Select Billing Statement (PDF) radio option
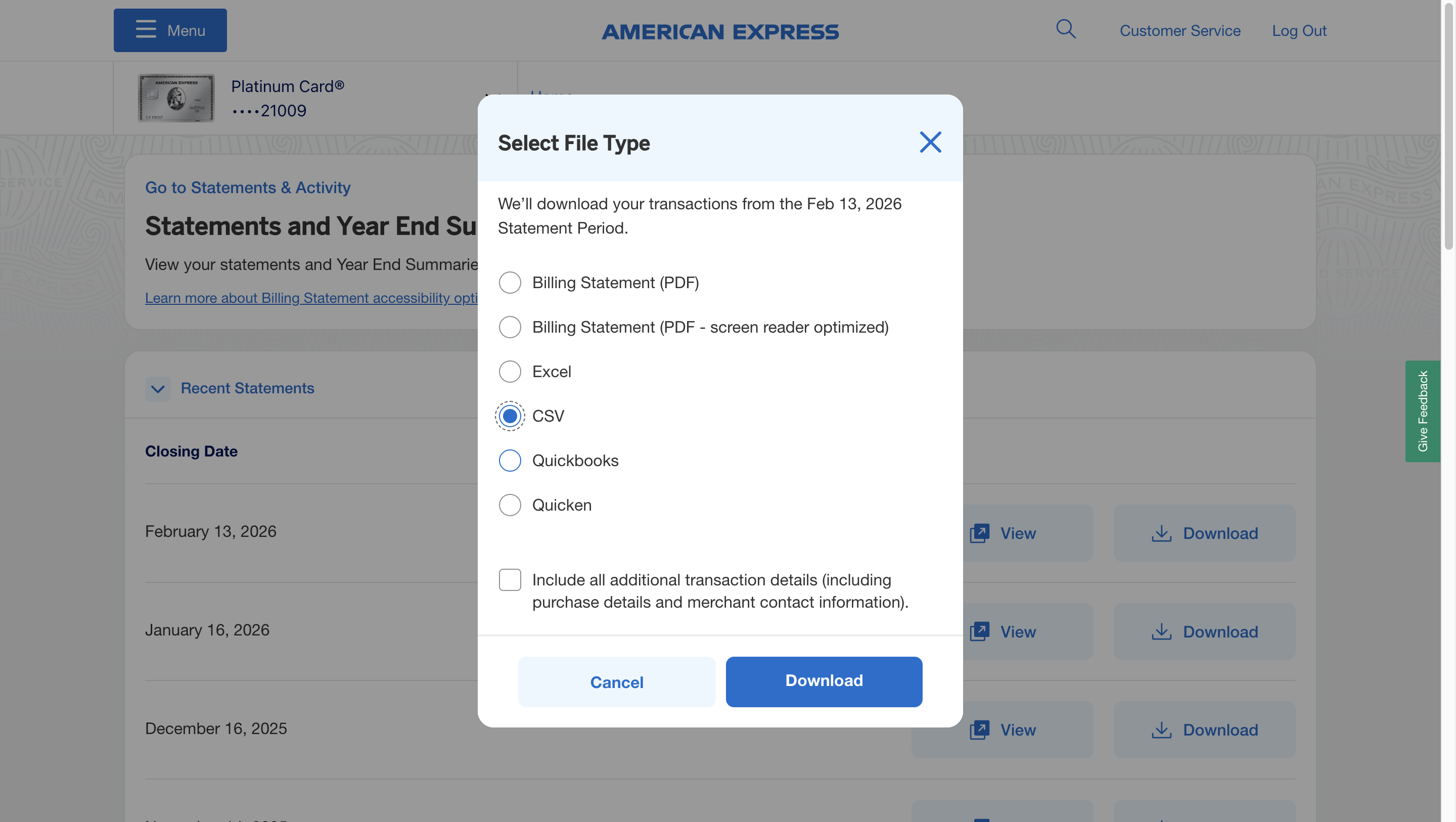The width and height of the screenshot is (1456, 822). (x=510, y=283)
